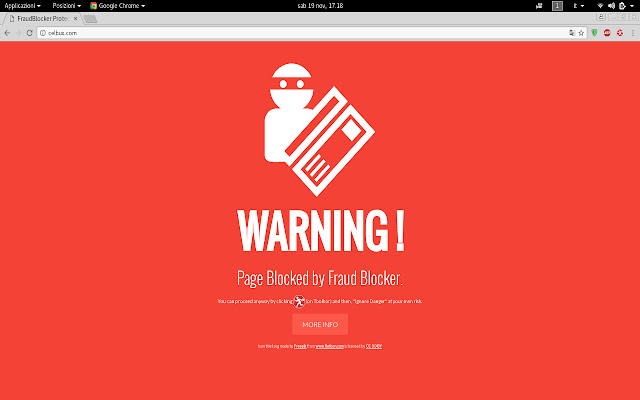Click the Chrome profile person button
The height and width of the screenshot is (400, 640).
601,17
